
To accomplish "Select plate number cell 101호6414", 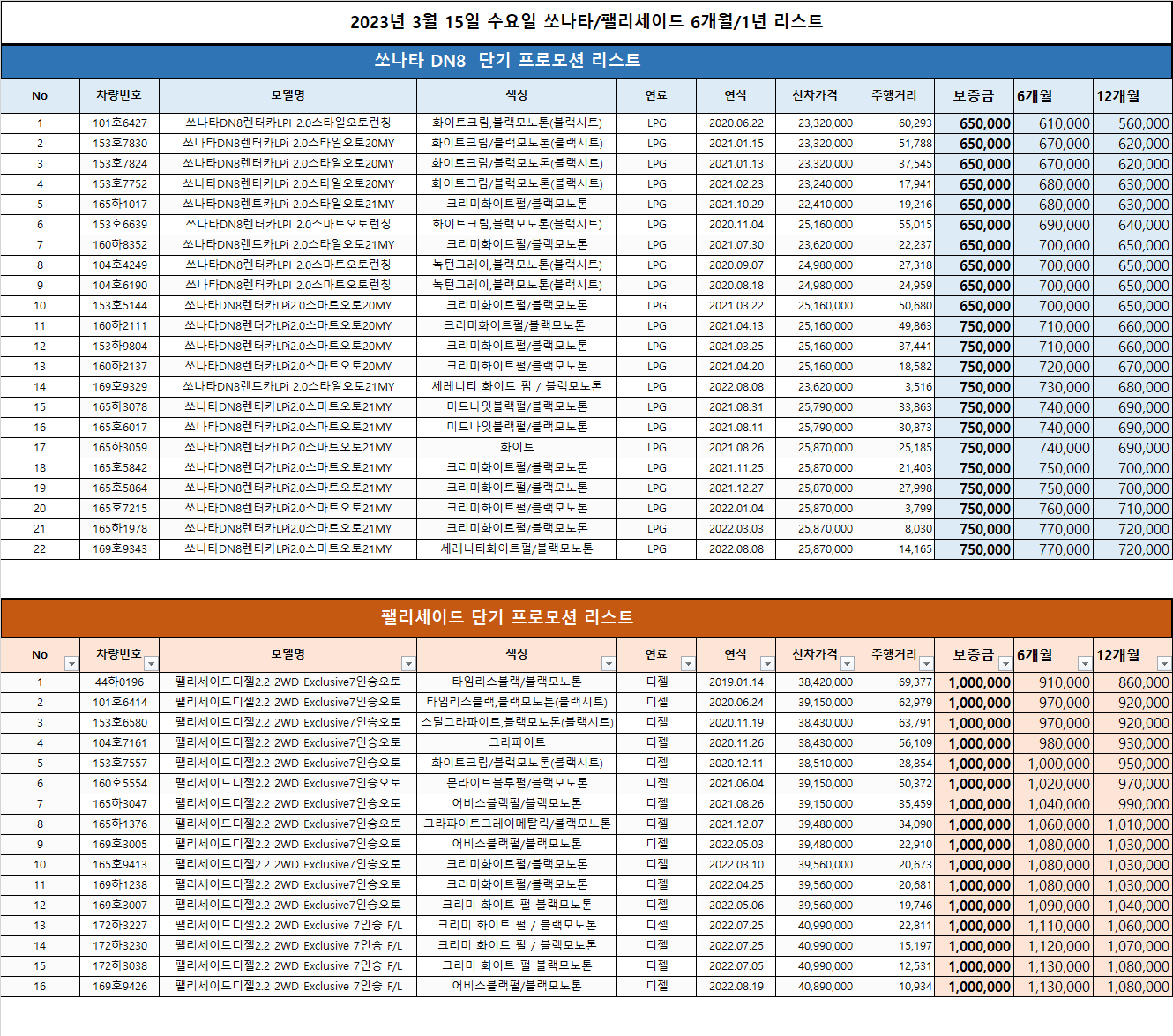I will click(x=120, y=703).
